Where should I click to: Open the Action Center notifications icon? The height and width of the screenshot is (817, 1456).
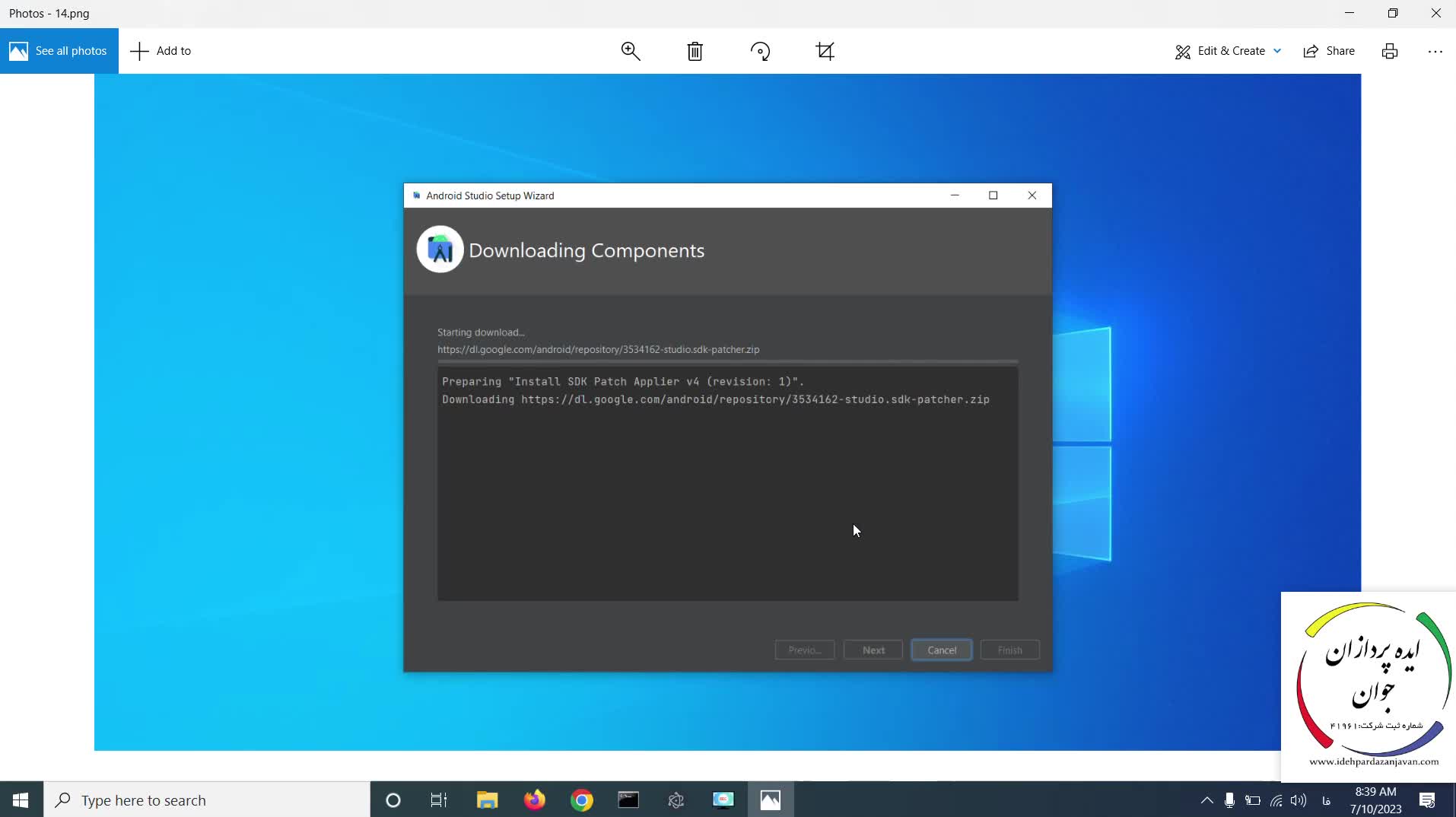tap(1427, 800)
